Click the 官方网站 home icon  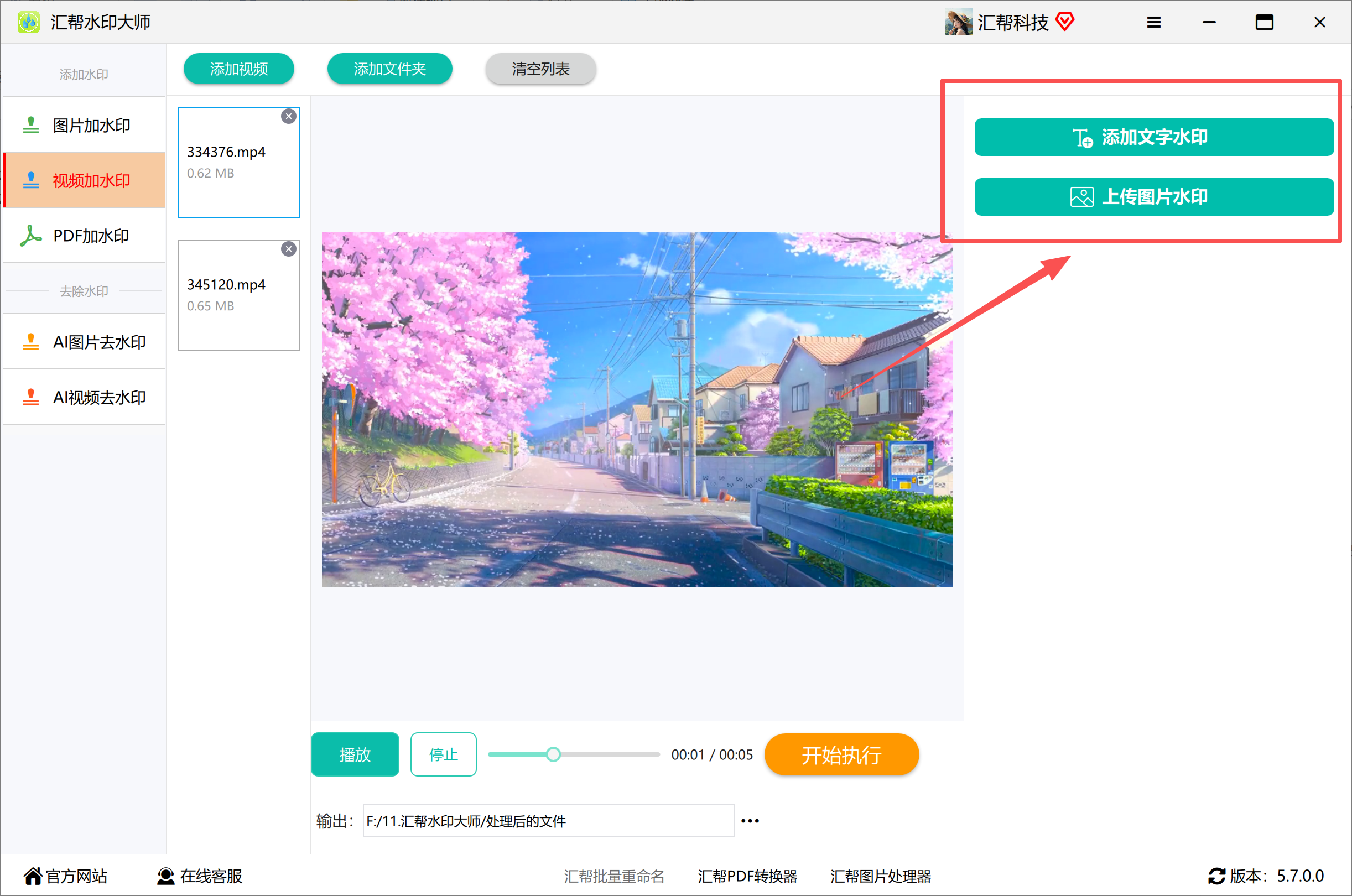tap(33, 876)
